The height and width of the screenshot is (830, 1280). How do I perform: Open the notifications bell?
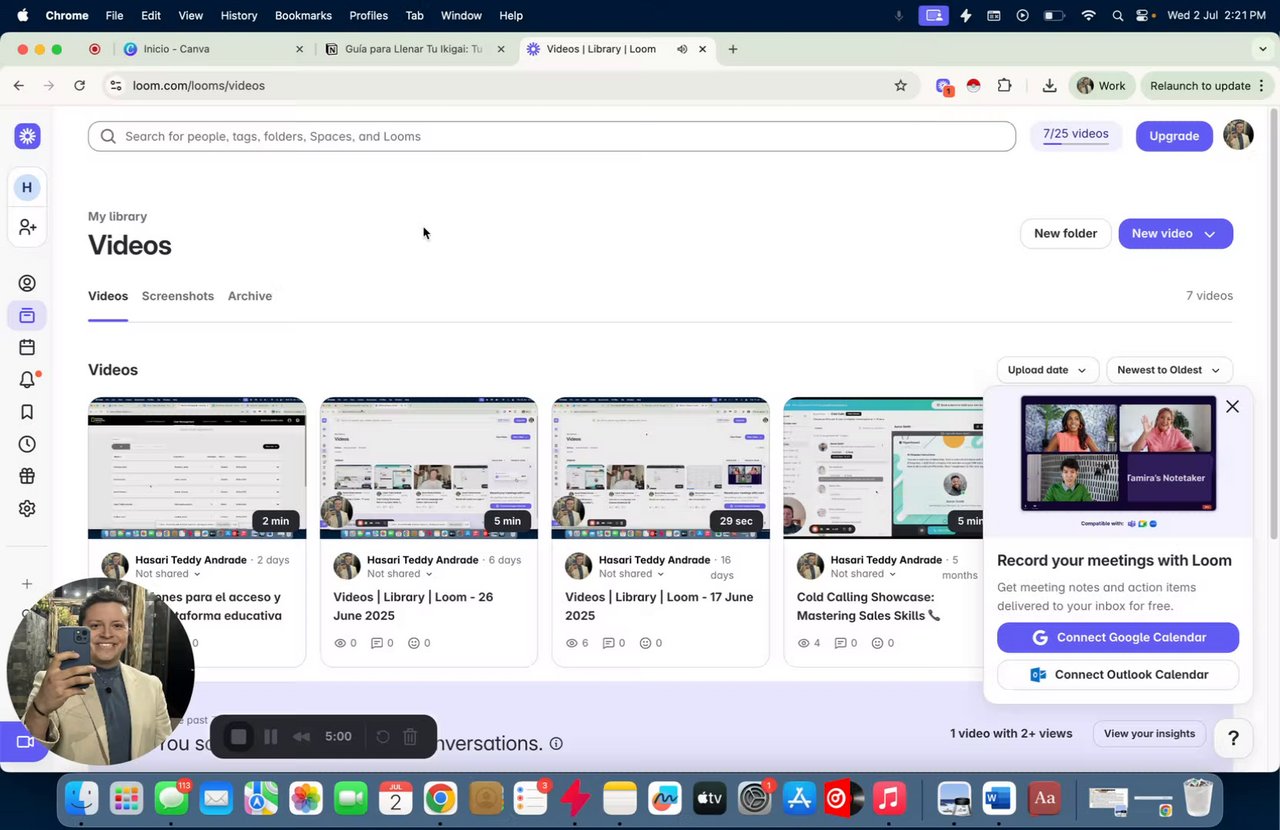27,380
